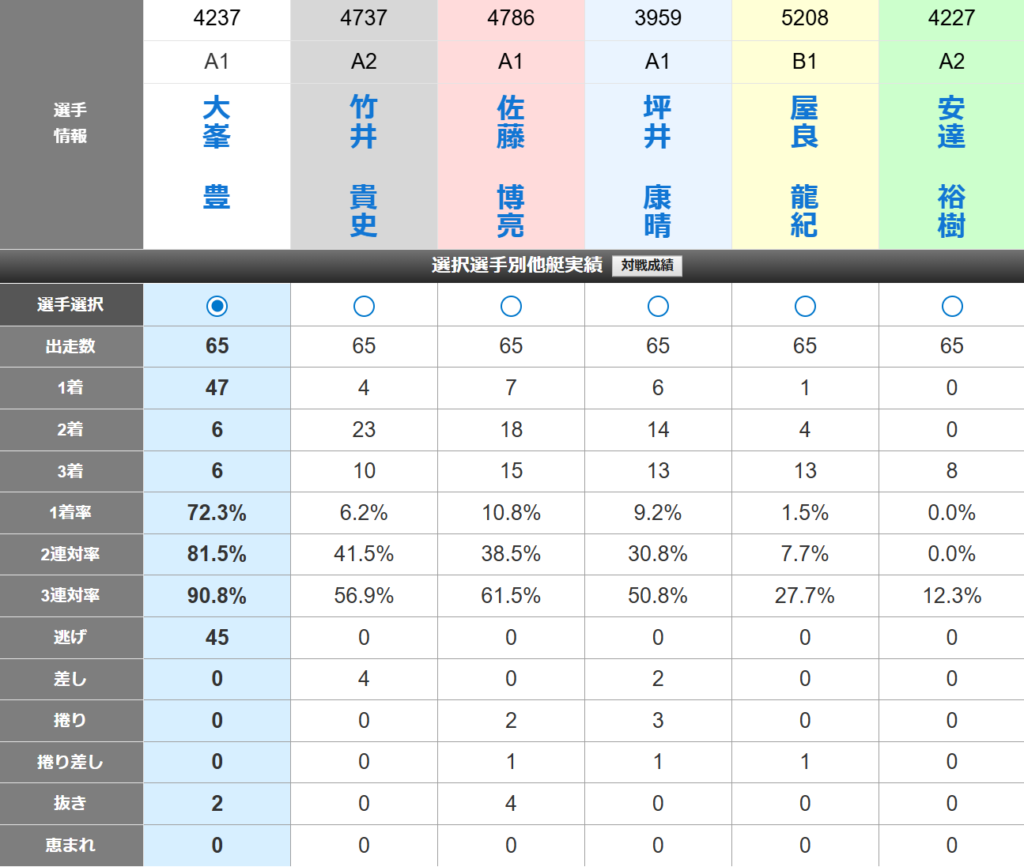
Task: Click the 3連対率 row label
Action: tap(71, 596)
